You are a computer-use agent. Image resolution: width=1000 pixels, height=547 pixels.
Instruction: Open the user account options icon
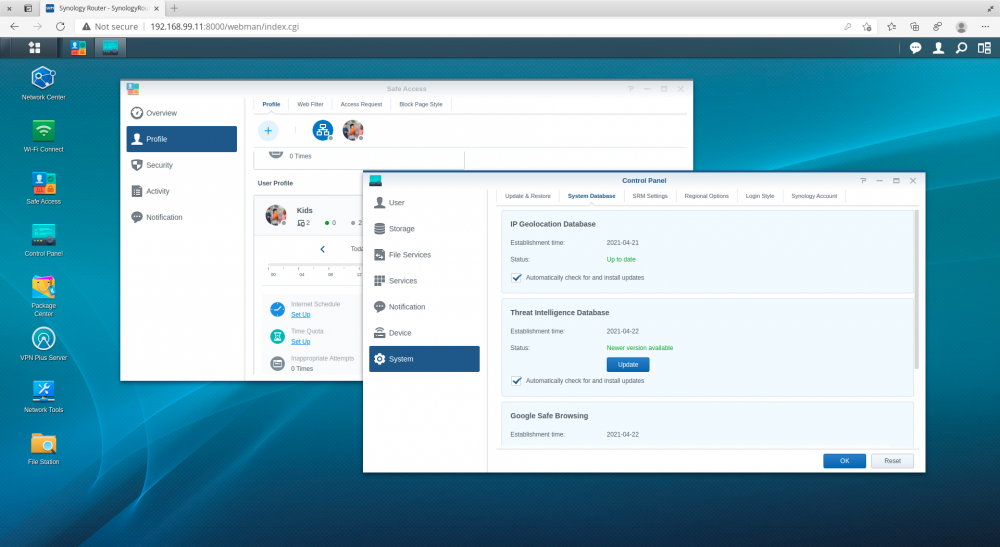point(938,48)
